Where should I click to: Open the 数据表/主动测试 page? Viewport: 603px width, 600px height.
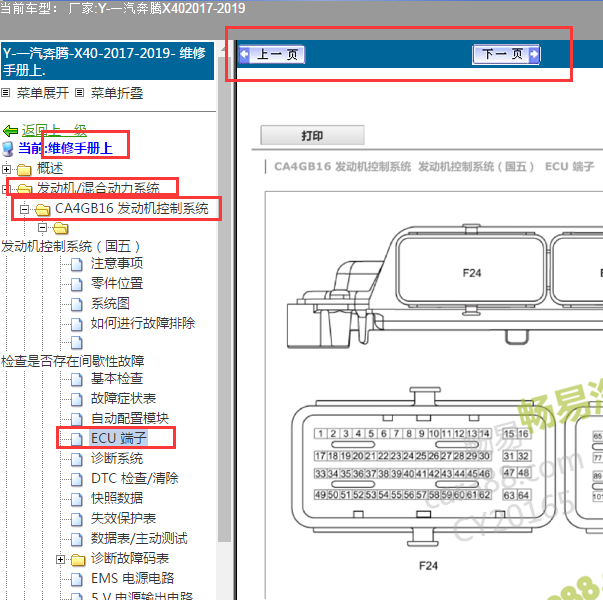(x=139, y=538)
